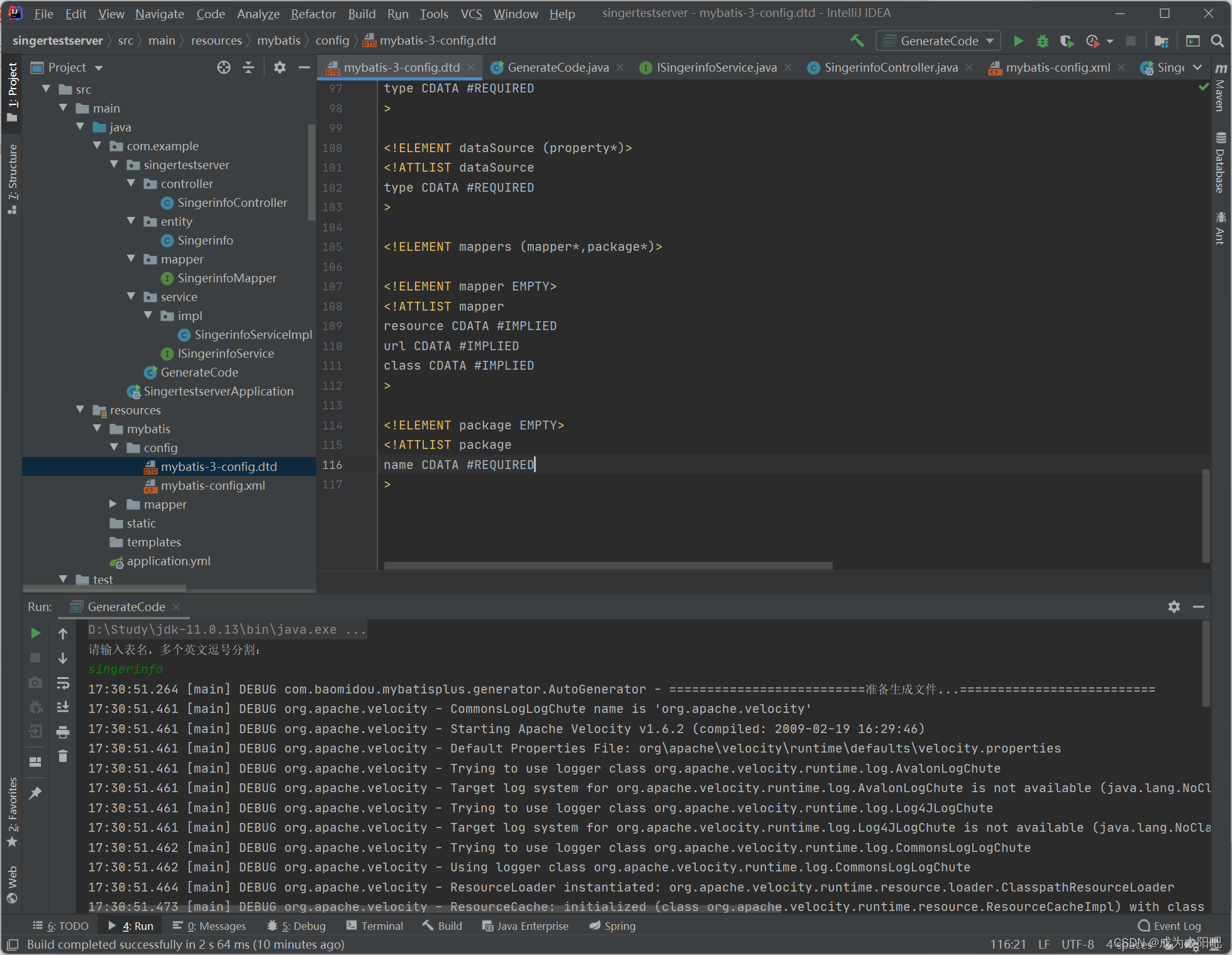Open the GenerateCode run configuration dropdown
This screenshot has height=955, width=1232.
(939, 41)
